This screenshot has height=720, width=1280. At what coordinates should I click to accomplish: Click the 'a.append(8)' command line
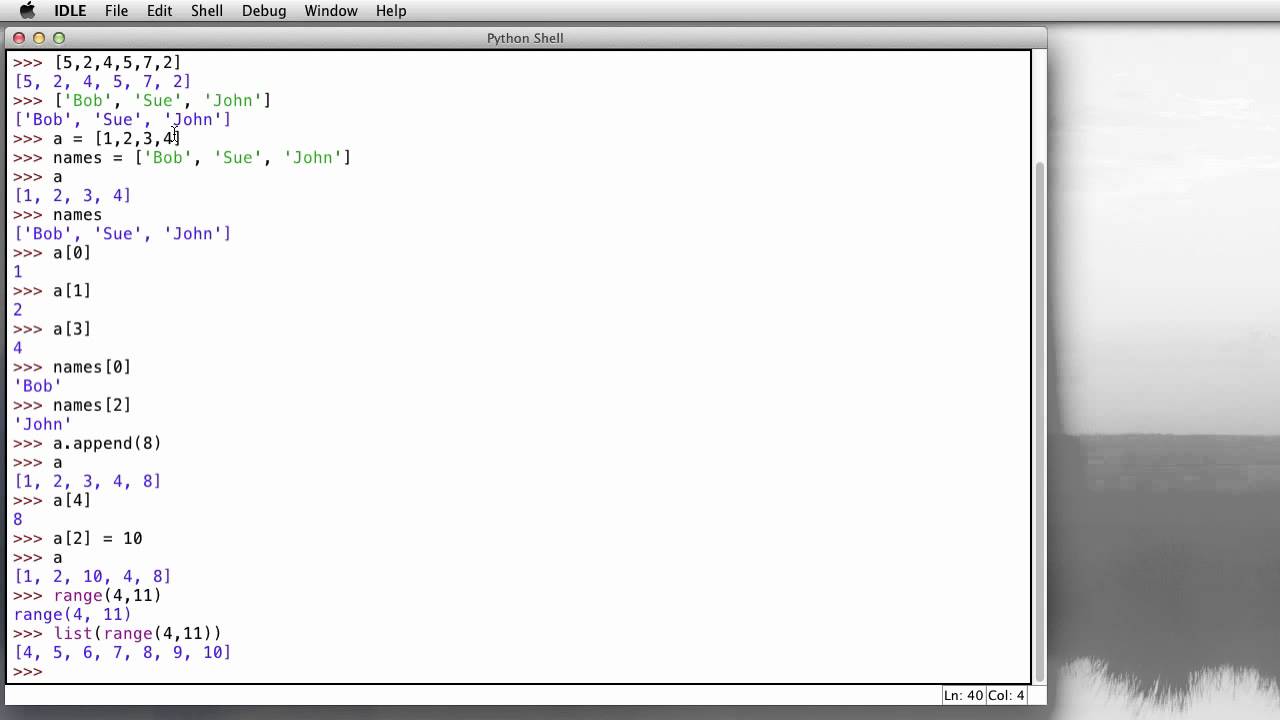point(87,442)
